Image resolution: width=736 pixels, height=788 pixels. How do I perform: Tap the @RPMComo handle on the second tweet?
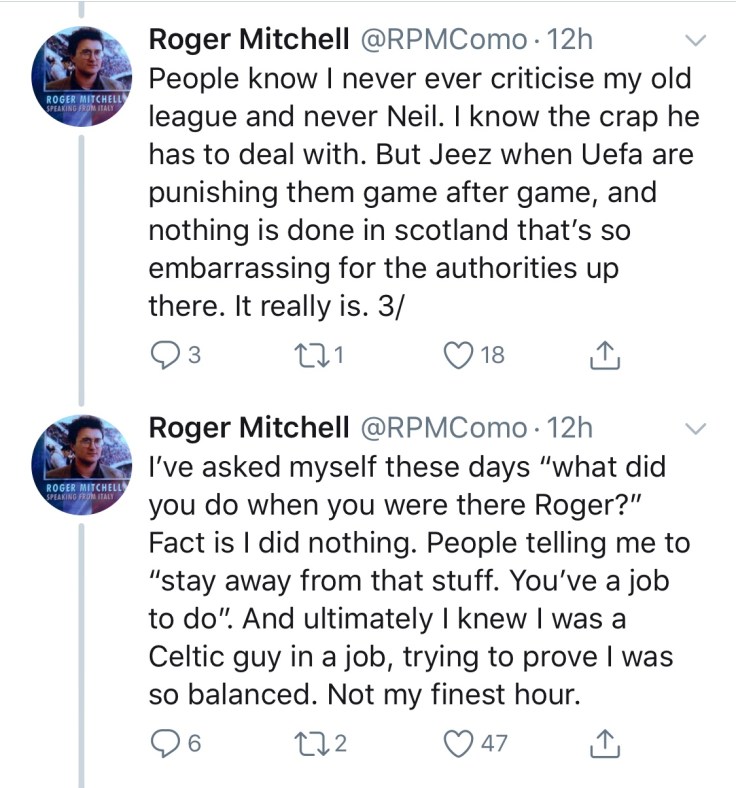pos(440,427)
